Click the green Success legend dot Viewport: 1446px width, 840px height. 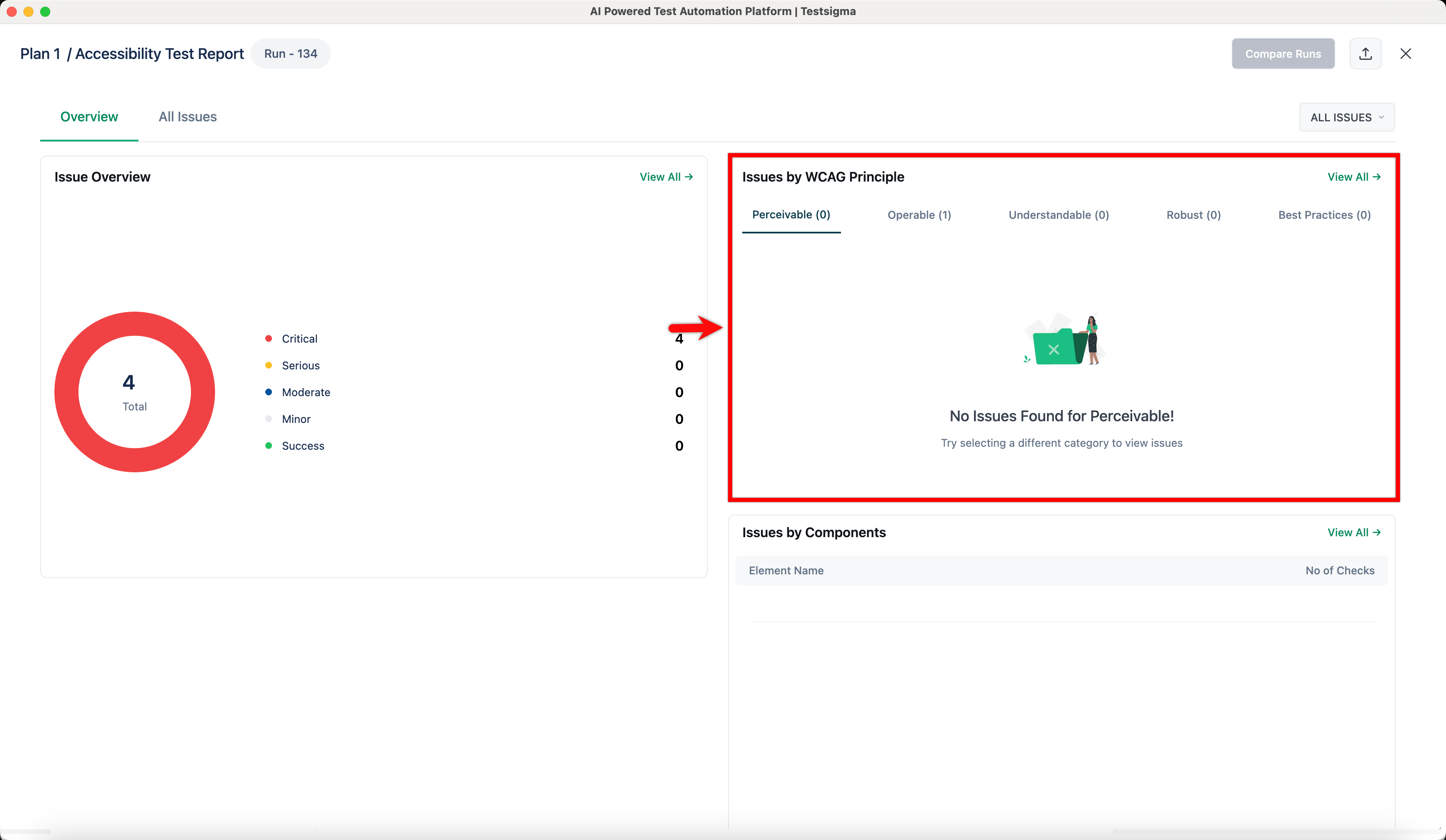coord(269,446)
